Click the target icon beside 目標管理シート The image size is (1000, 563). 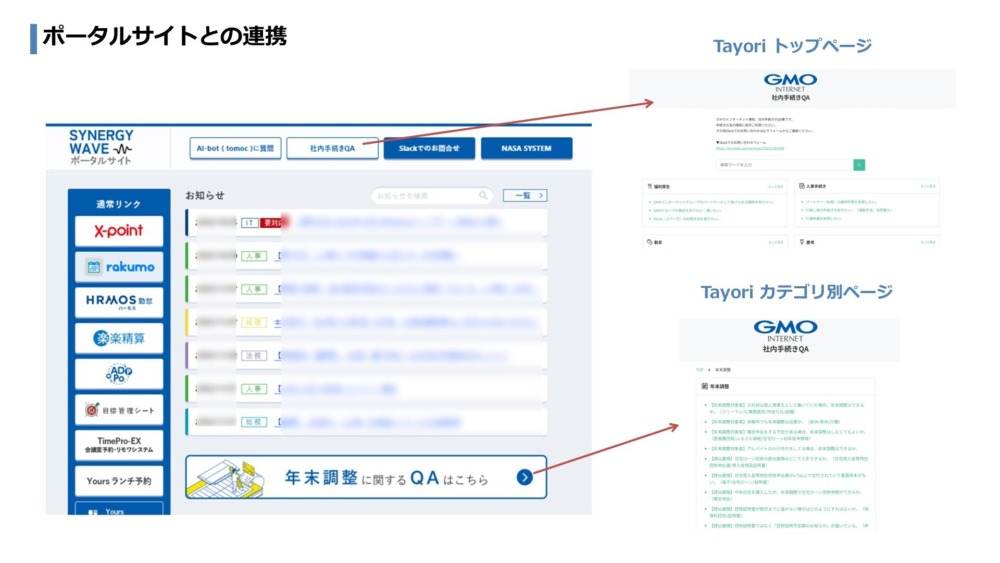pyautogui.click(x=92, y=410)
